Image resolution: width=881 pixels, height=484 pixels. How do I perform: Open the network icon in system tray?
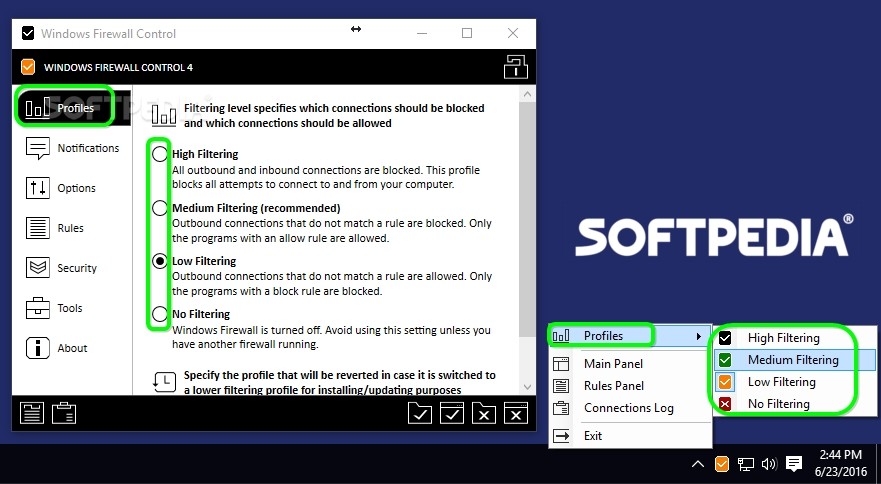point(746,464)
